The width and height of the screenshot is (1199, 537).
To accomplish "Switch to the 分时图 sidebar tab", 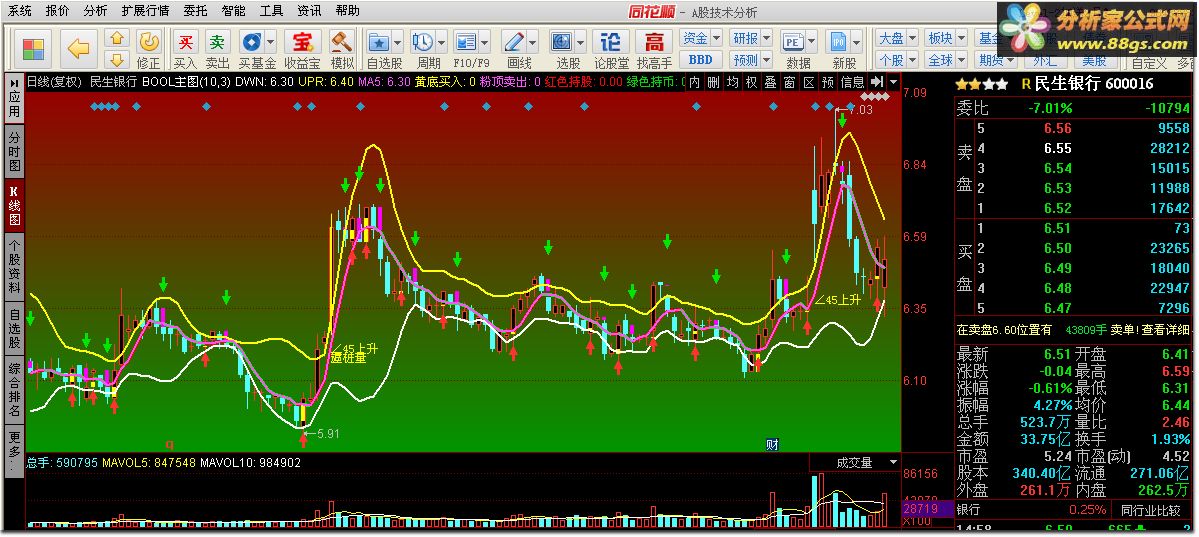I will point(15,152).
